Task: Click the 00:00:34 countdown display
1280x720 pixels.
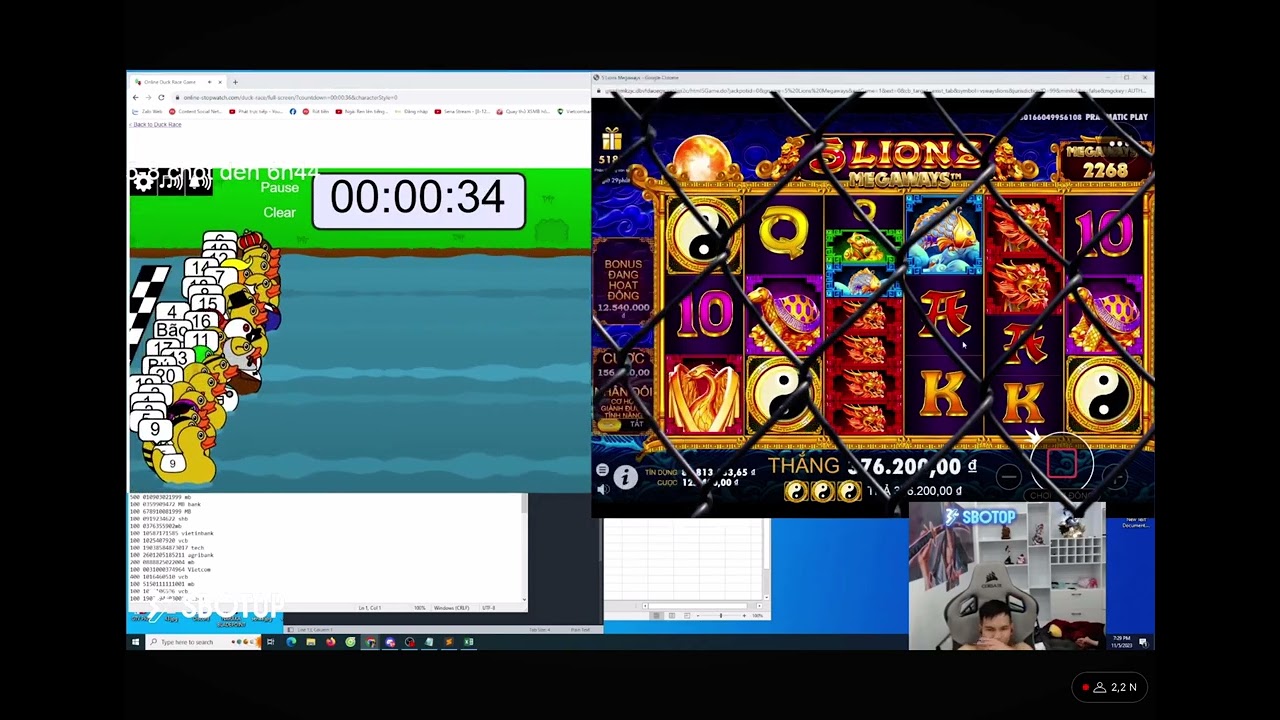Action: click(x=418, y=200)
